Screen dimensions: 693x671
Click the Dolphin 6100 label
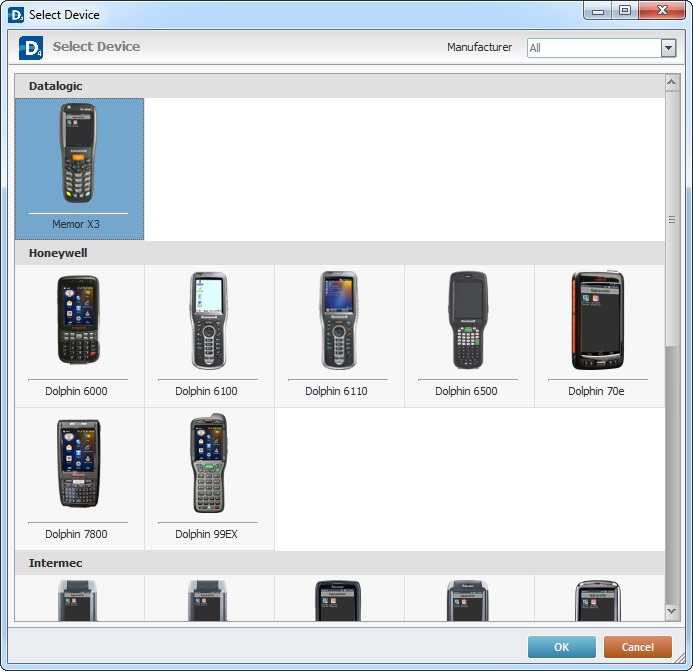click(x=206, y=391)
